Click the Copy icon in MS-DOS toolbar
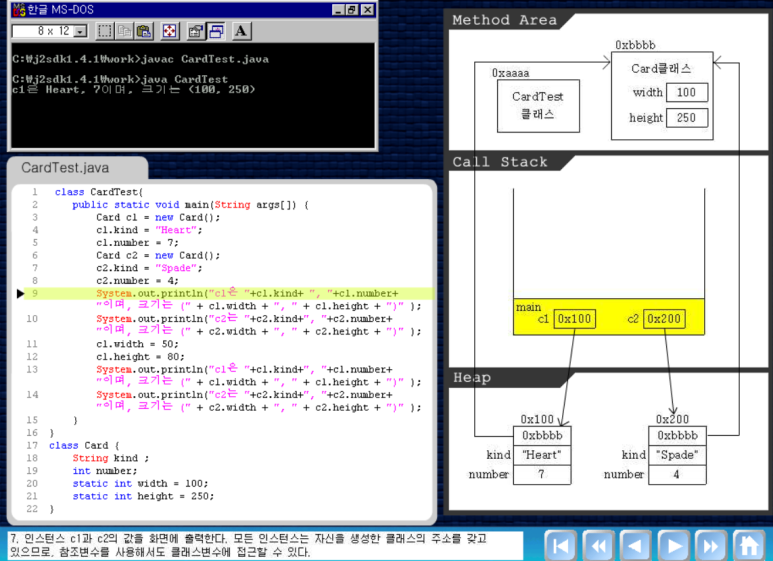This screenshot has width=773, height=561. click(124, 31)
